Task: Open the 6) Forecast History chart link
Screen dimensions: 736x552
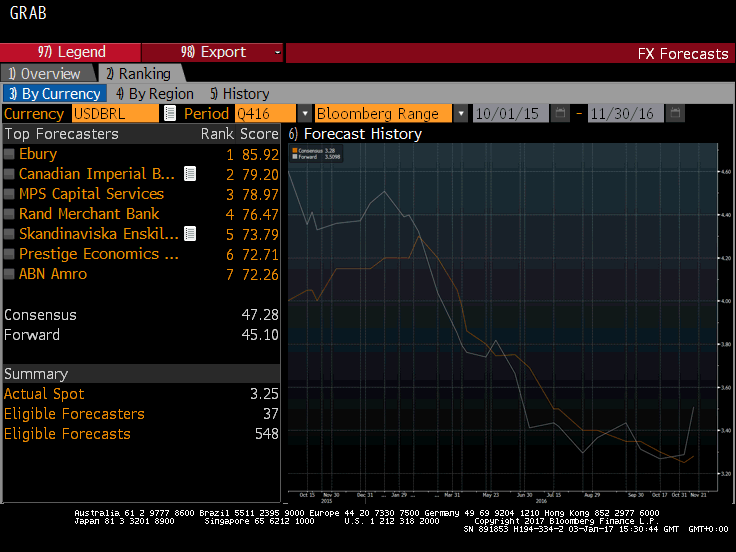Action: 355,134
